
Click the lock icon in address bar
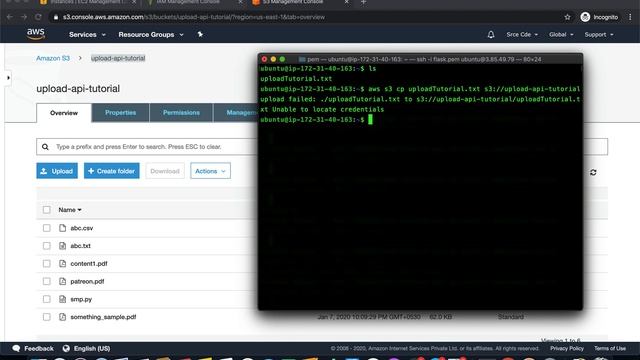point(56,17)
